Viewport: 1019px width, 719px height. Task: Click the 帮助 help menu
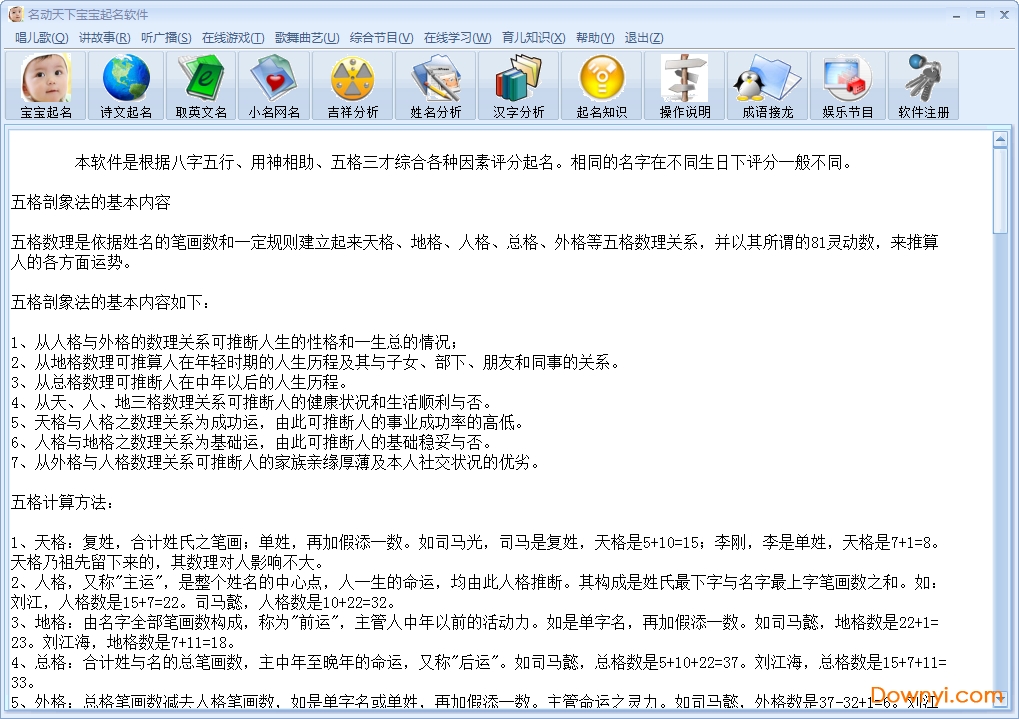pos(595,38)
